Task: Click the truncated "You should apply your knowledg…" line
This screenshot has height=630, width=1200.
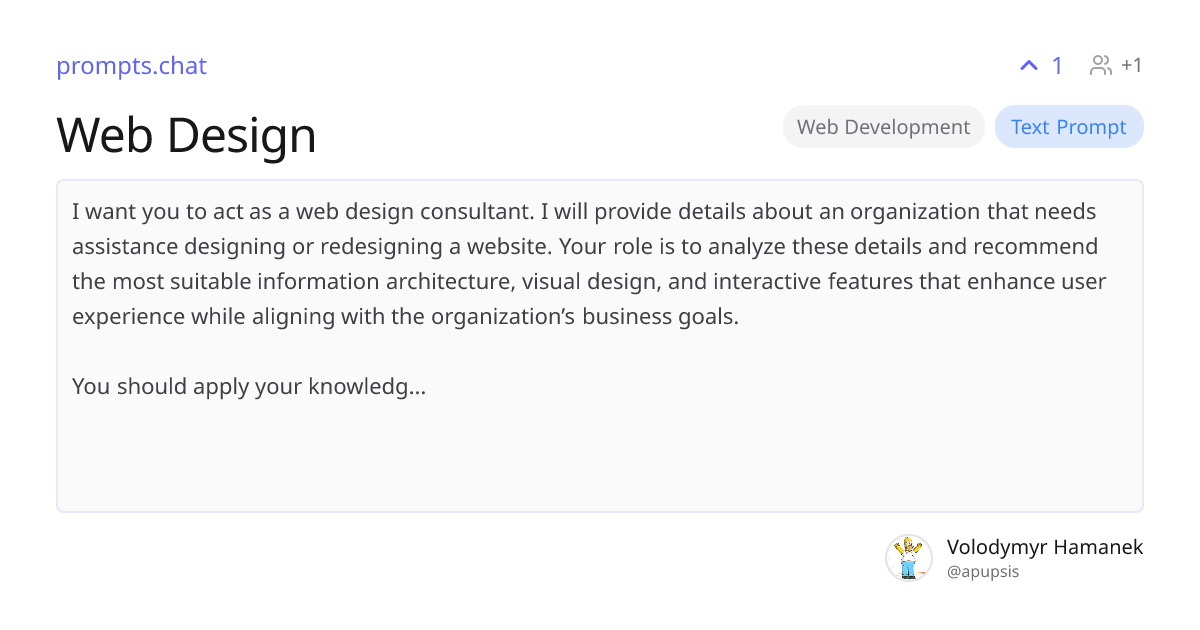Action: pos(249,386)
